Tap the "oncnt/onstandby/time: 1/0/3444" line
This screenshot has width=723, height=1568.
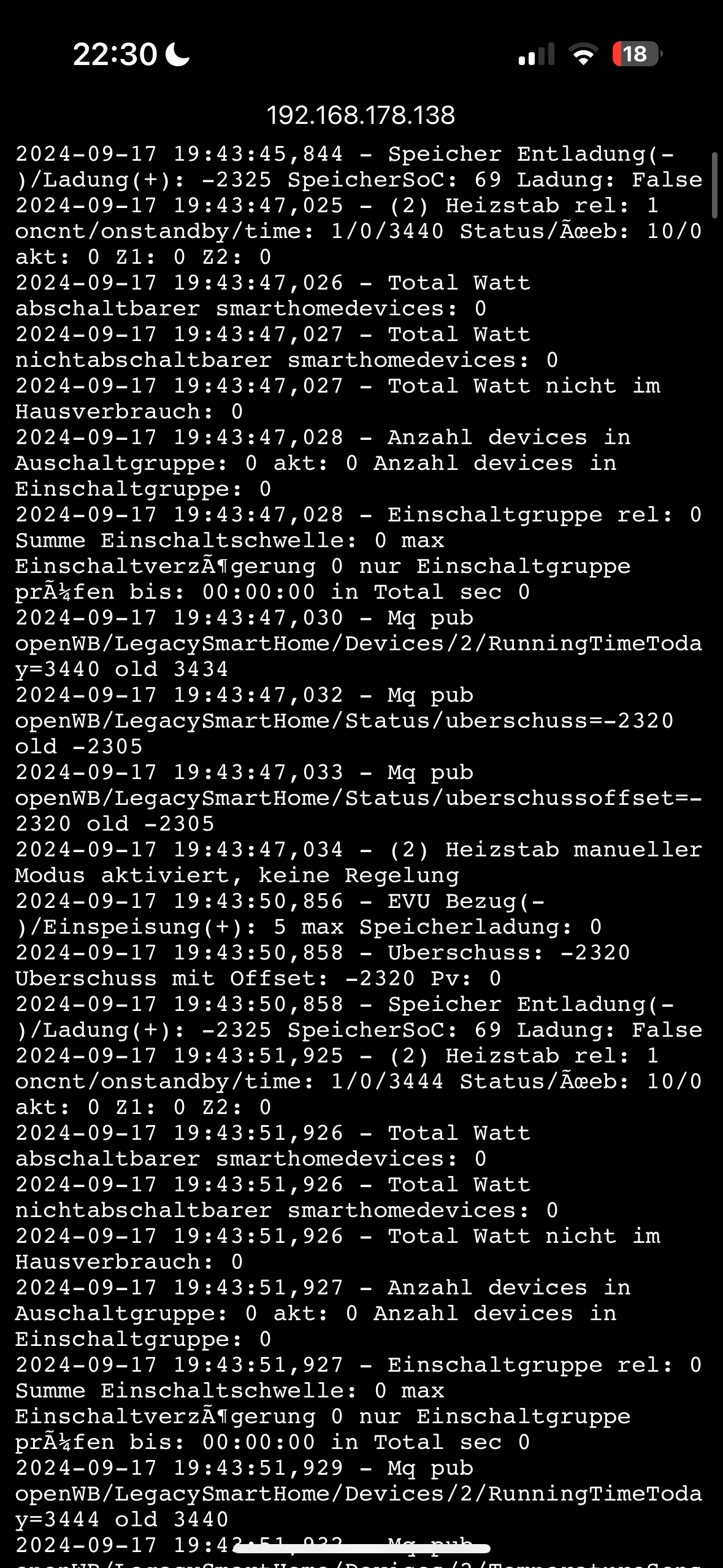pyautogui.click(x=229, y=1082)
